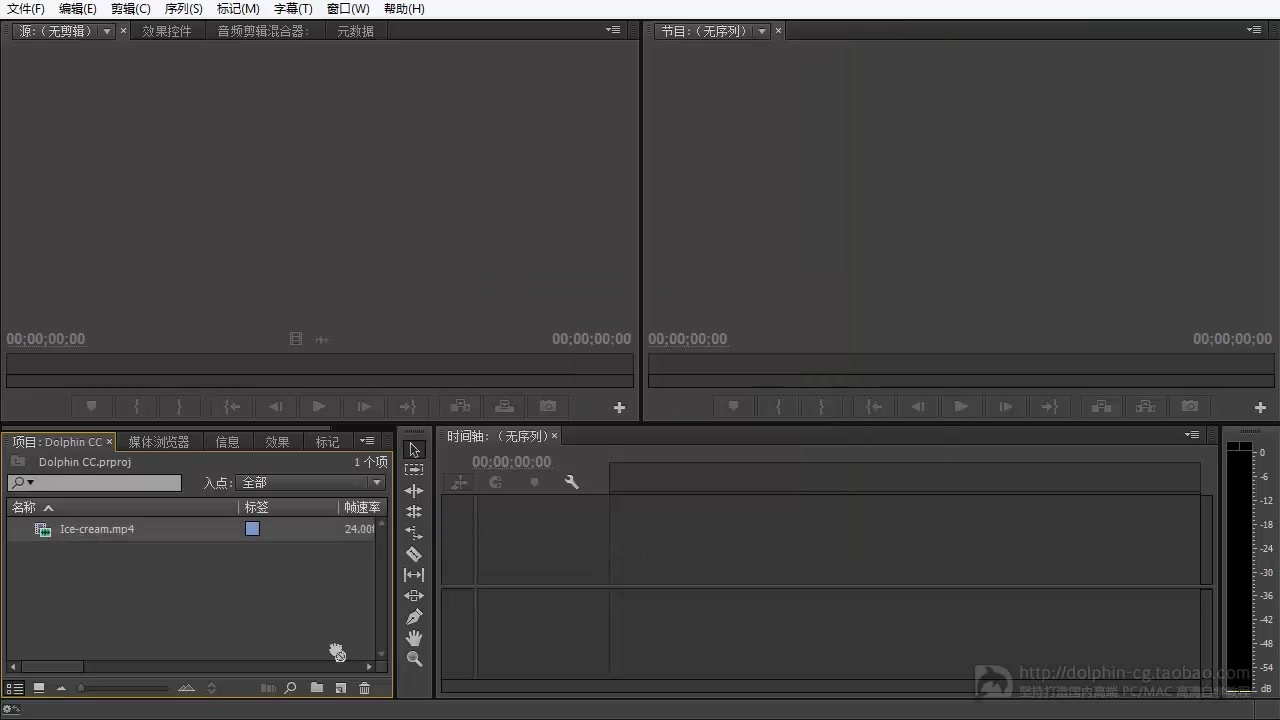Click trash Clear icon in project panel
Image resolution: width=1280 pixels, height=720 pixels.
click(364, 688)
